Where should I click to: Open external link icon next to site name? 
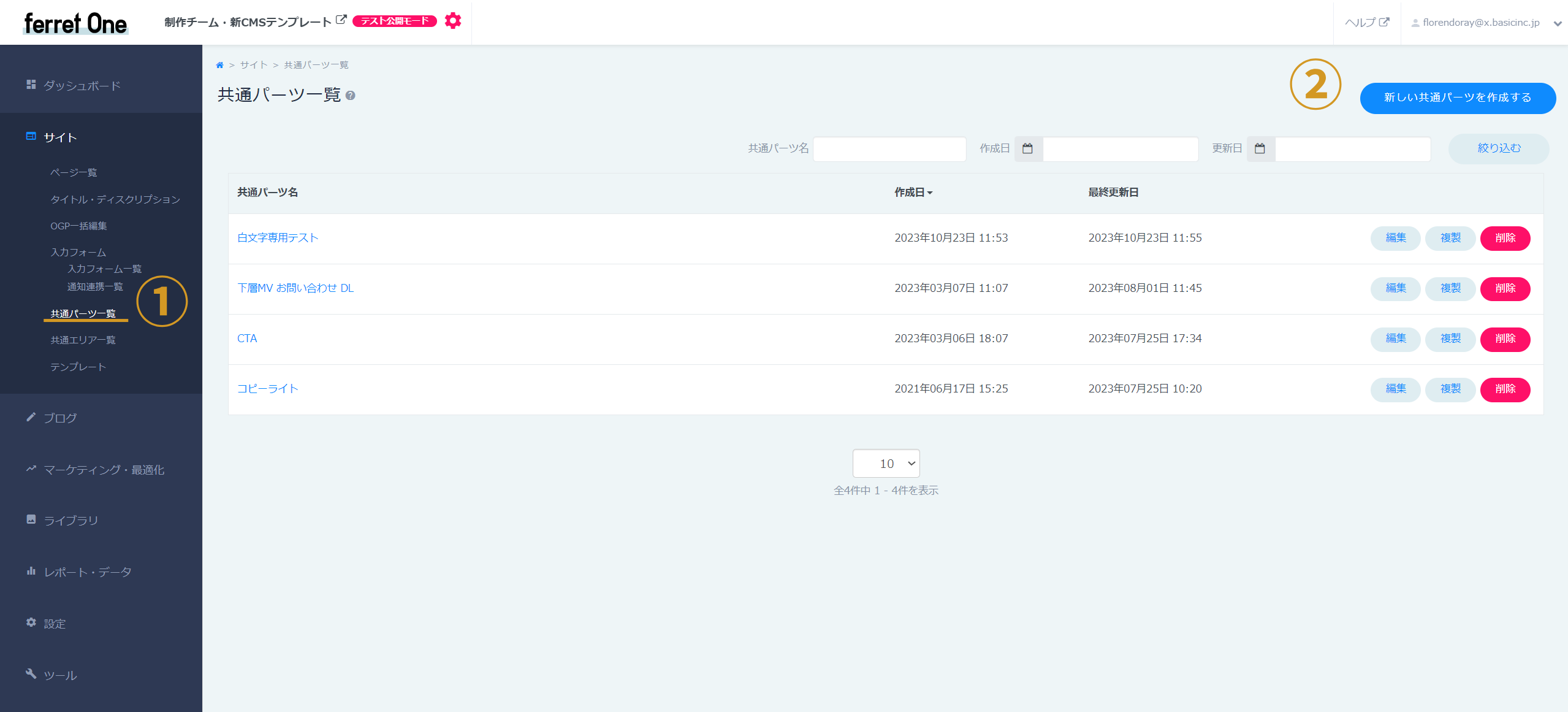[x=341, y=20]
